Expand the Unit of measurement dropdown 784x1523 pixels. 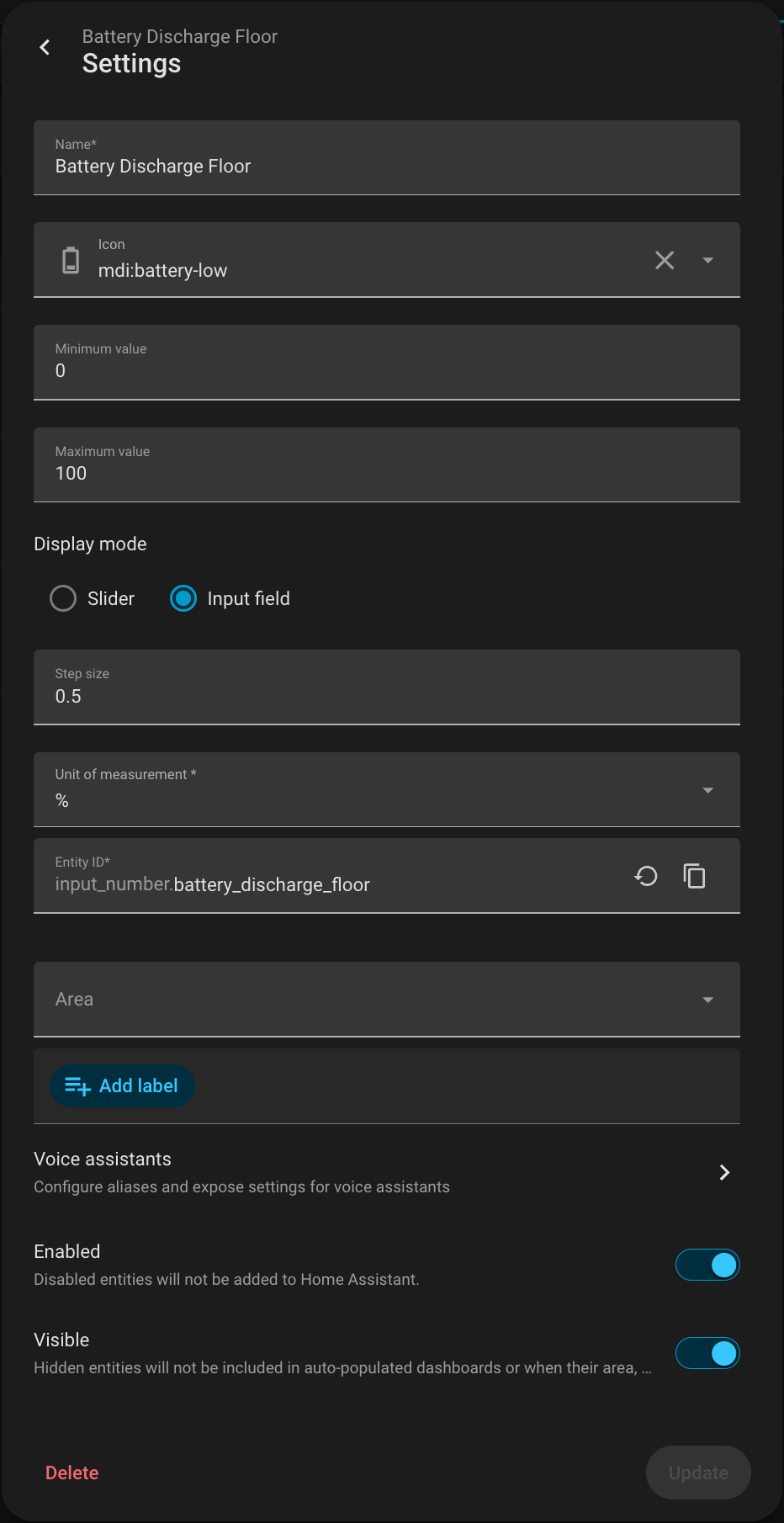(708, 790)
